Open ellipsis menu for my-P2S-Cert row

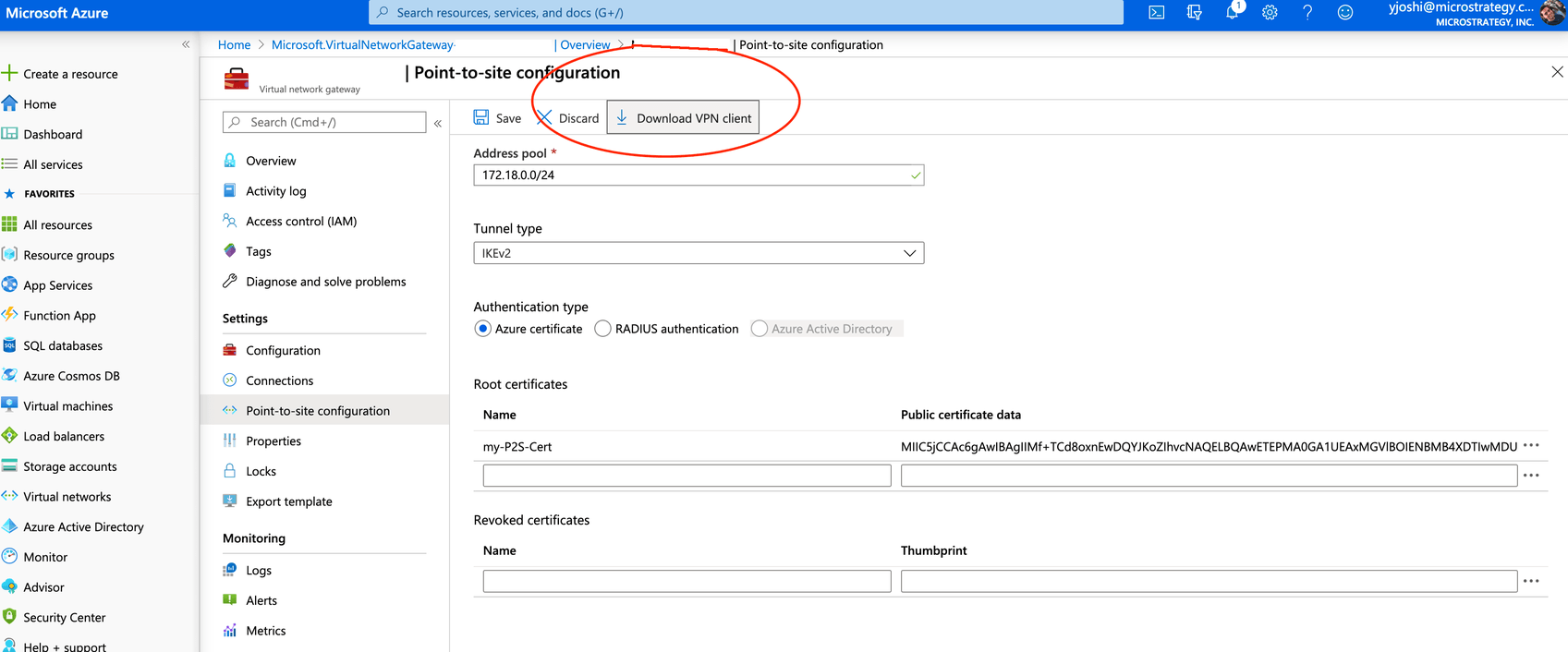(1531, 446)
